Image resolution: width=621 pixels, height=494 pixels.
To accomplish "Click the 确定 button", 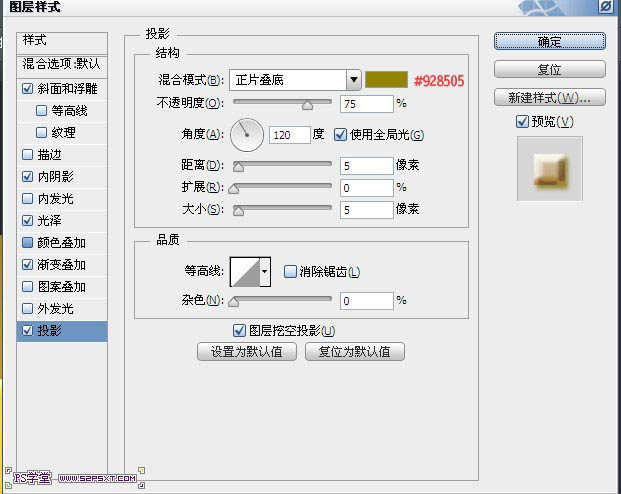I will pyautogui.click(x=549, y=42).
